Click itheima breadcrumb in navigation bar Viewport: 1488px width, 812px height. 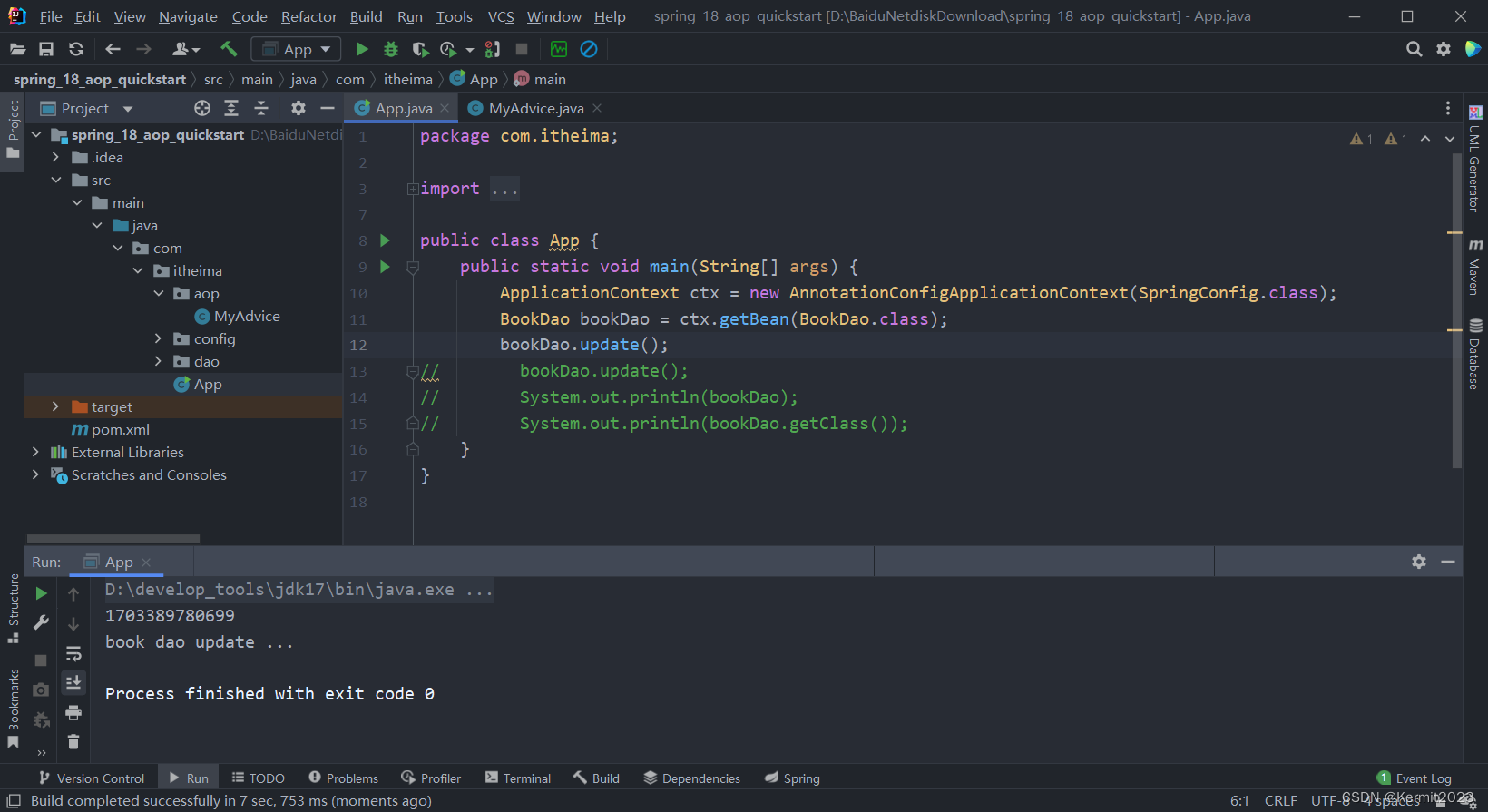[408, 80]
